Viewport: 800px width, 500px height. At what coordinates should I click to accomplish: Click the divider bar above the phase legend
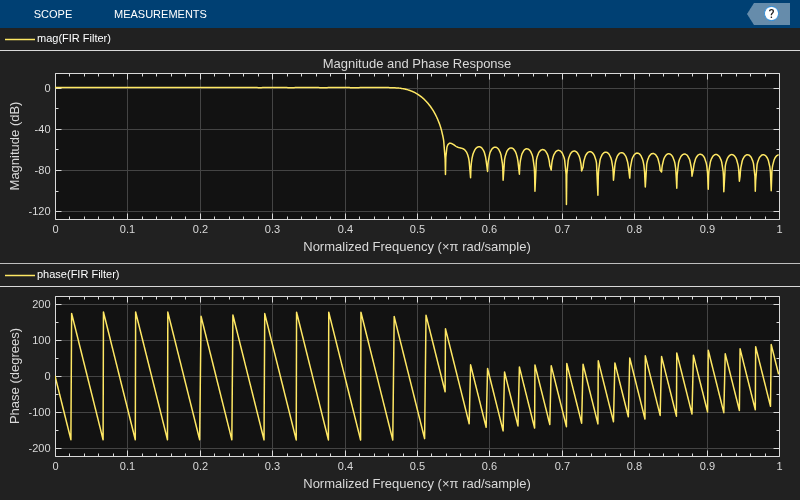(400, 263)
